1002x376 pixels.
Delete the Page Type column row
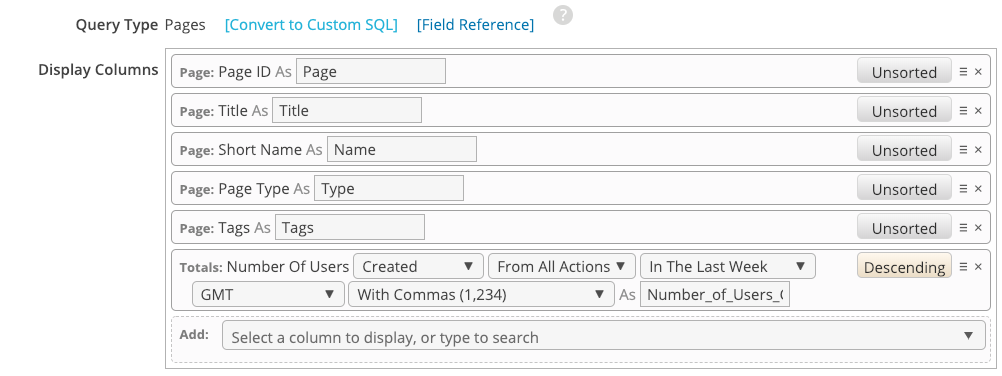(x=978, y=189)
